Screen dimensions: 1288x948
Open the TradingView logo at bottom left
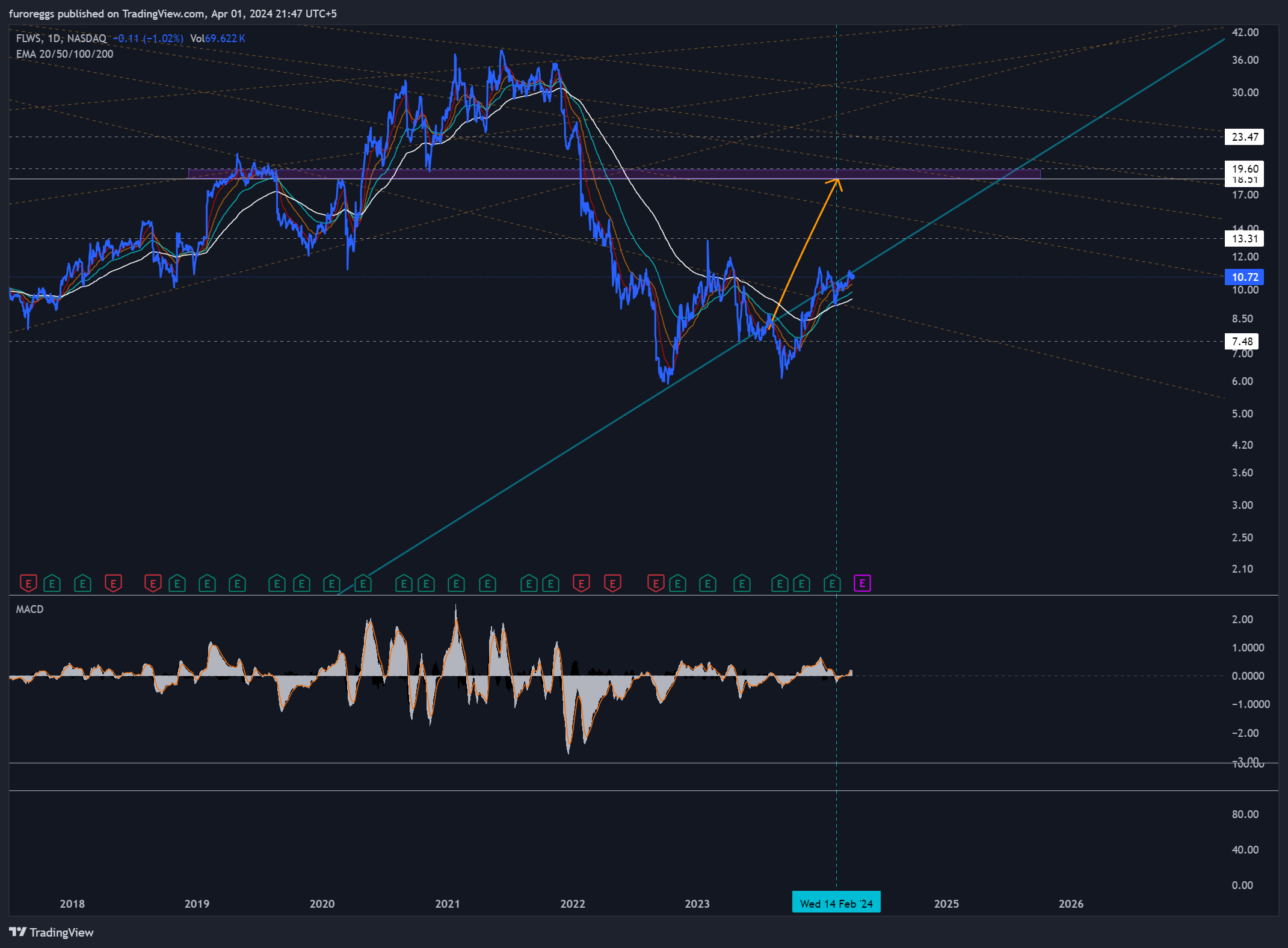(x=52, y=932)
